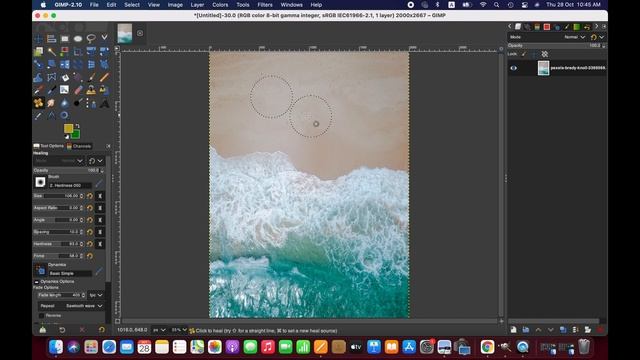Toggle link icon beside Aspect Ratio
The image size is (640, 360).
[100, 208]
